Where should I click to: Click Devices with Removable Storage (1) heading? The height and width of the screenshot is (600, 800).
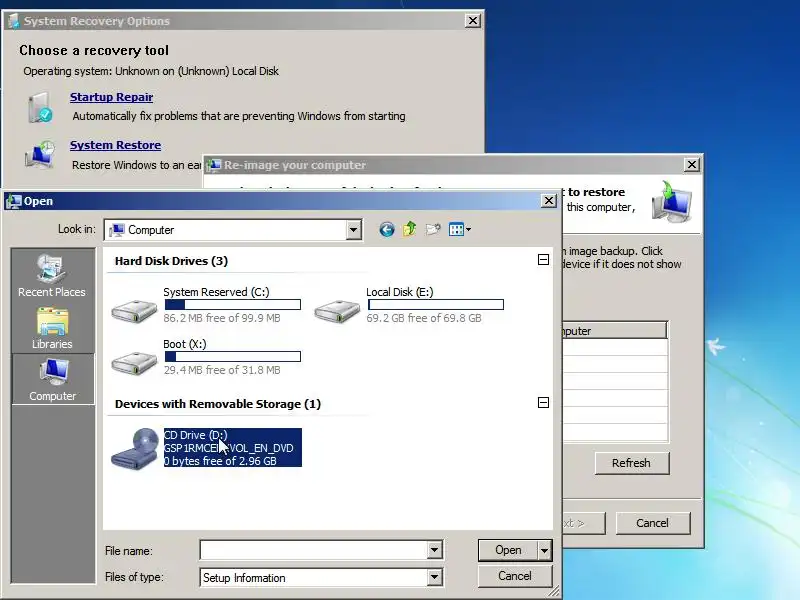218,404
